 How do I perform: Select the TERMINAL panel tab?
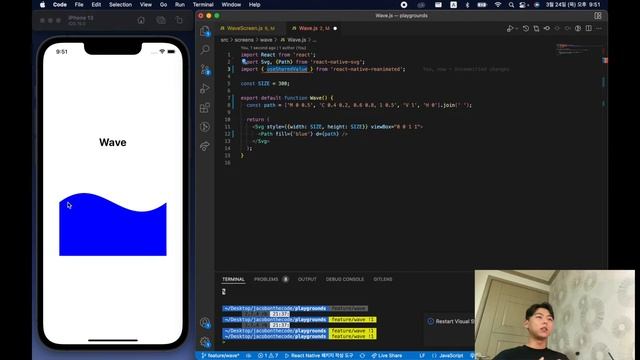[233, 279]
